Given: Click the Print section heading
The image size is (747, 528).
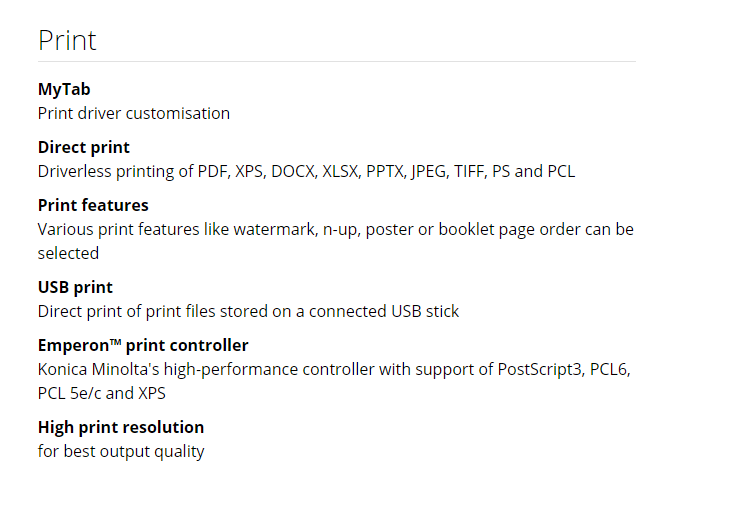Looking at the screenshot, I should (67, 41).
